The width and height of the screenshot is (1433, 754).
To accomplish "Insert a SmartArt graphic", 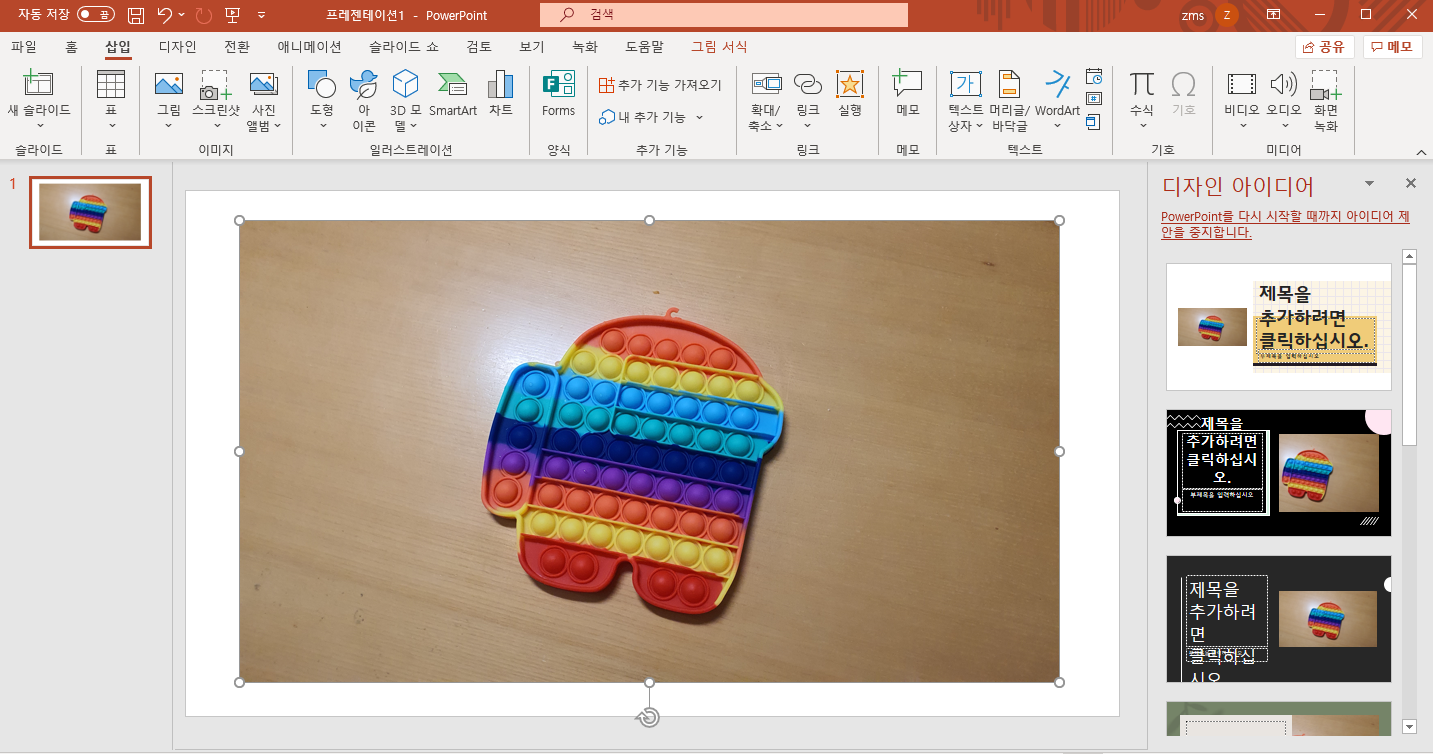I will [x=453, y=92].
